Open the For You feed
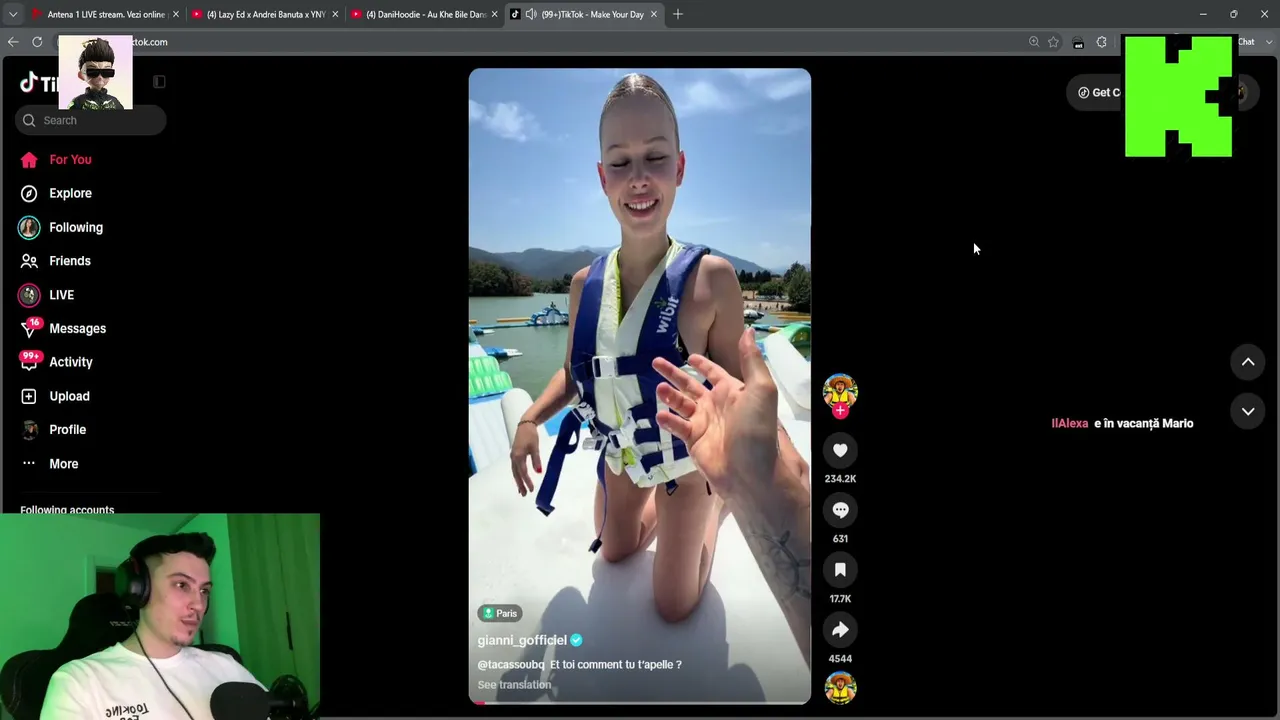The image size is (1280, 720). 56,160
